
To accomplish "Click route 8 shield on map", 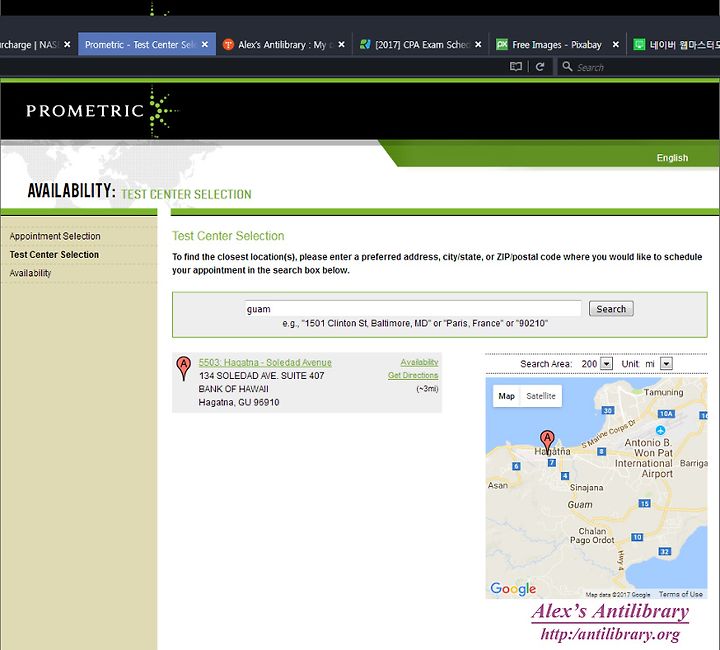I will click(x=601, y=452).
